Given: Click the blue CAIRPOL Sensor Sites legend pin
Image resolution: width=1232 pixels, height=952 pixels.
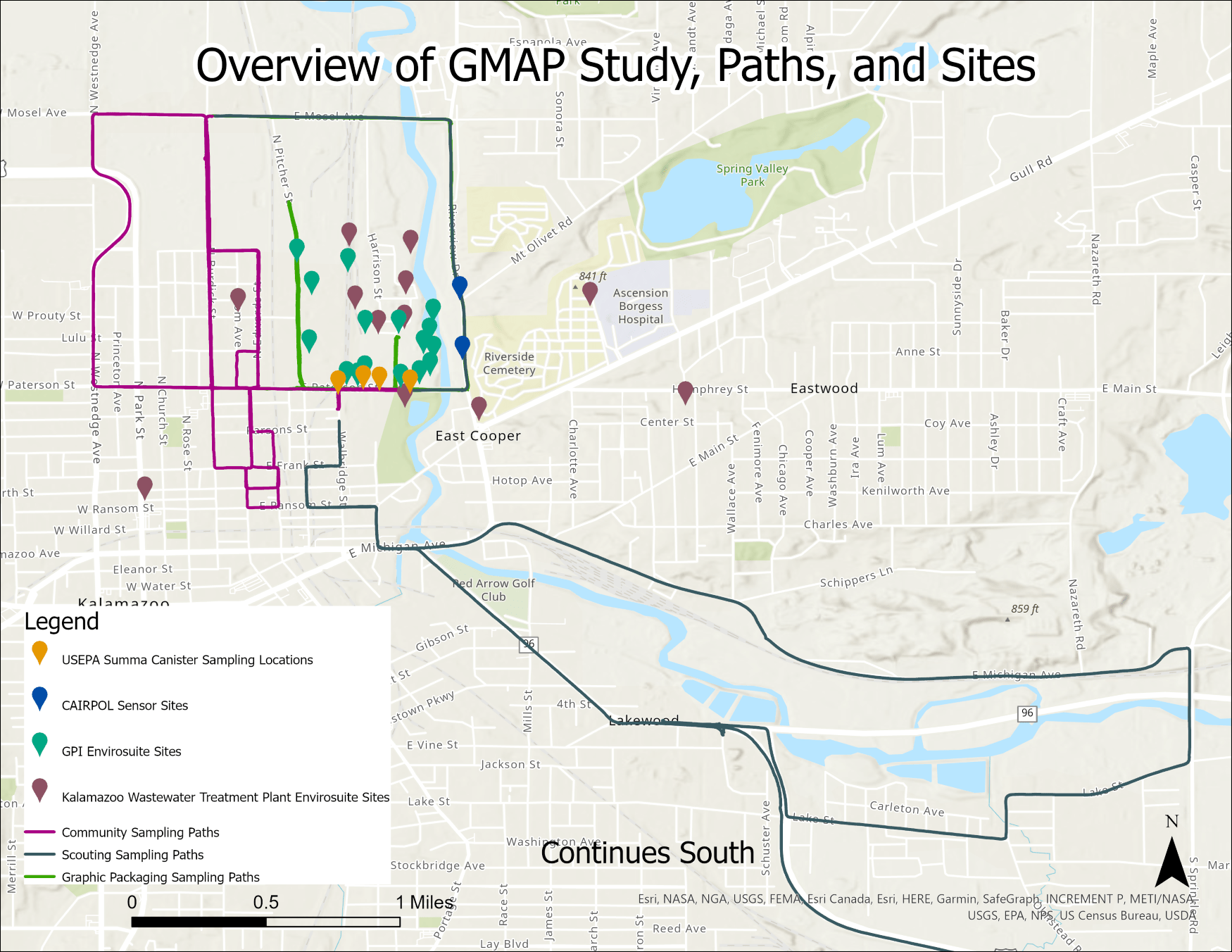Looking at the screenshot, I should pos(39,699).
